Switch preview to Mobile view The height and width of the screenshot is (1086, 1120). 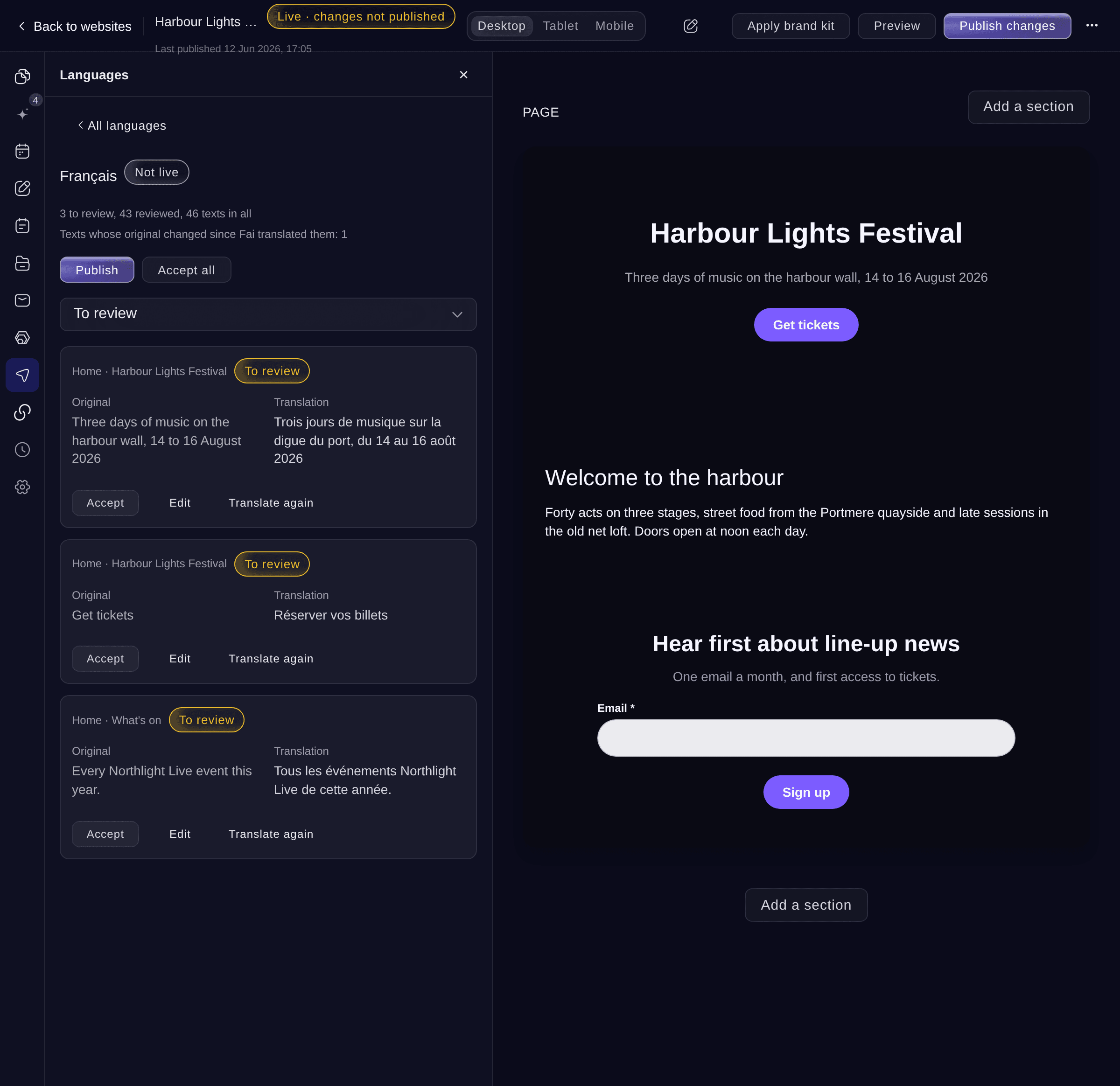click(614, 26)
